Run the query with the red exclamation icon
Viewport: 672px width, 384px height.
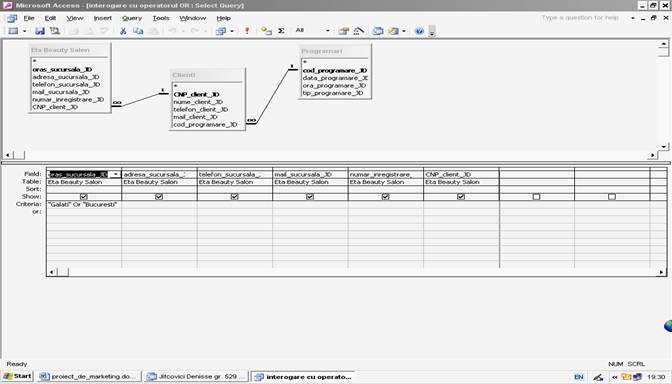click(x=247, y=31)
